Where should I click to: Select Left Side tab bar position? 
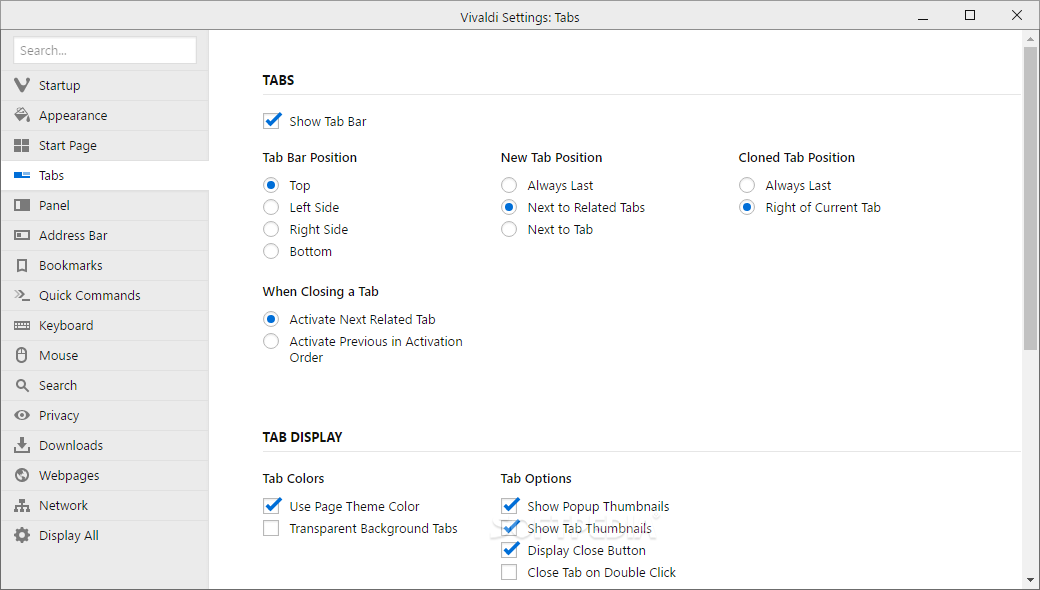click(x=271, y=207)
